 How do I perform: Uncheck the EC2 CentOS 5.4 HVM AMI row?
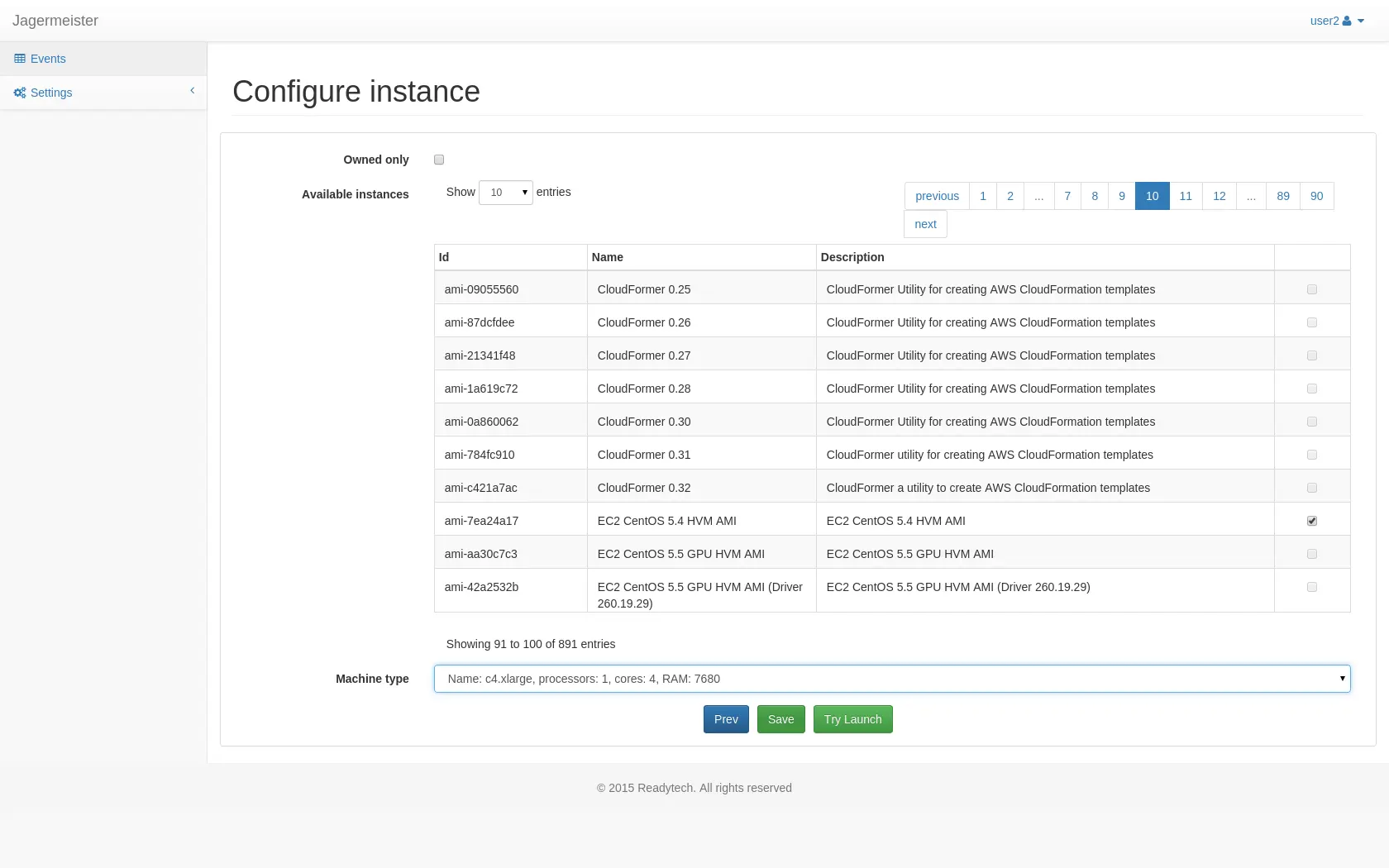click(1312, 521)
